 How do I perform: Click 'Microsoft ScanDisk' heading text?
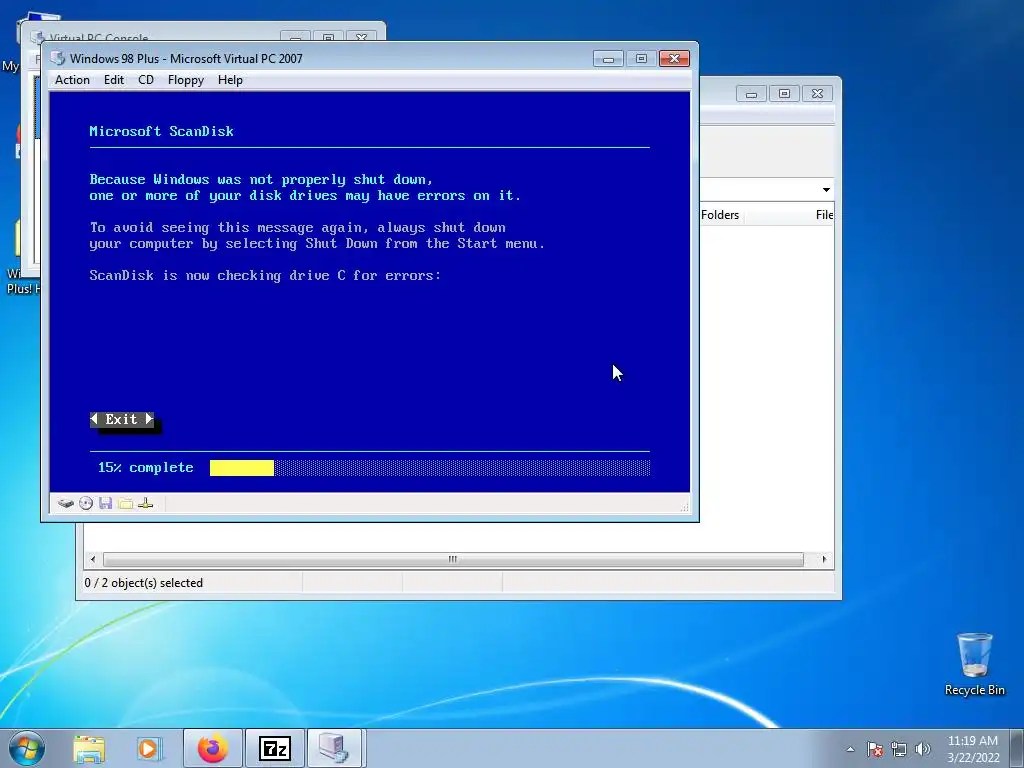click(x=161, y=131)
